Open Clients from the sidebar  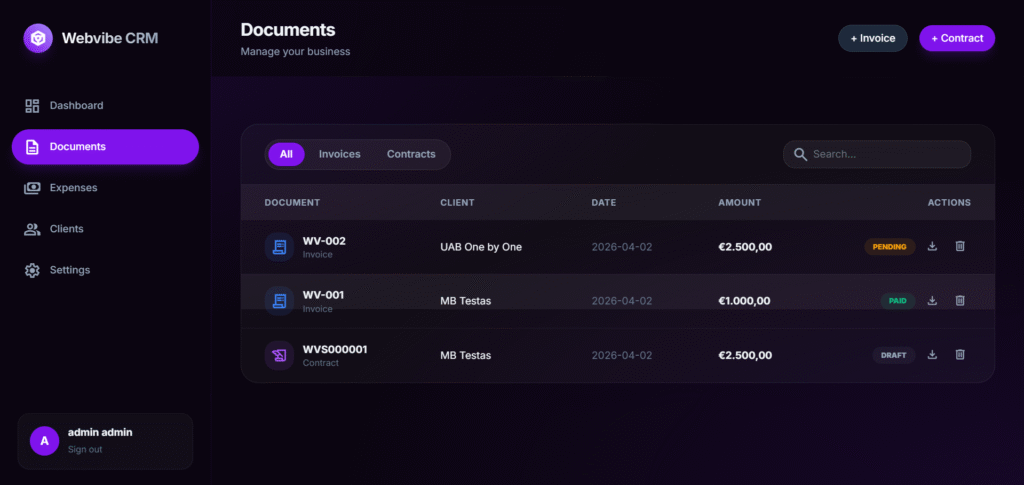pyautogui.click(x=66, y=229)
